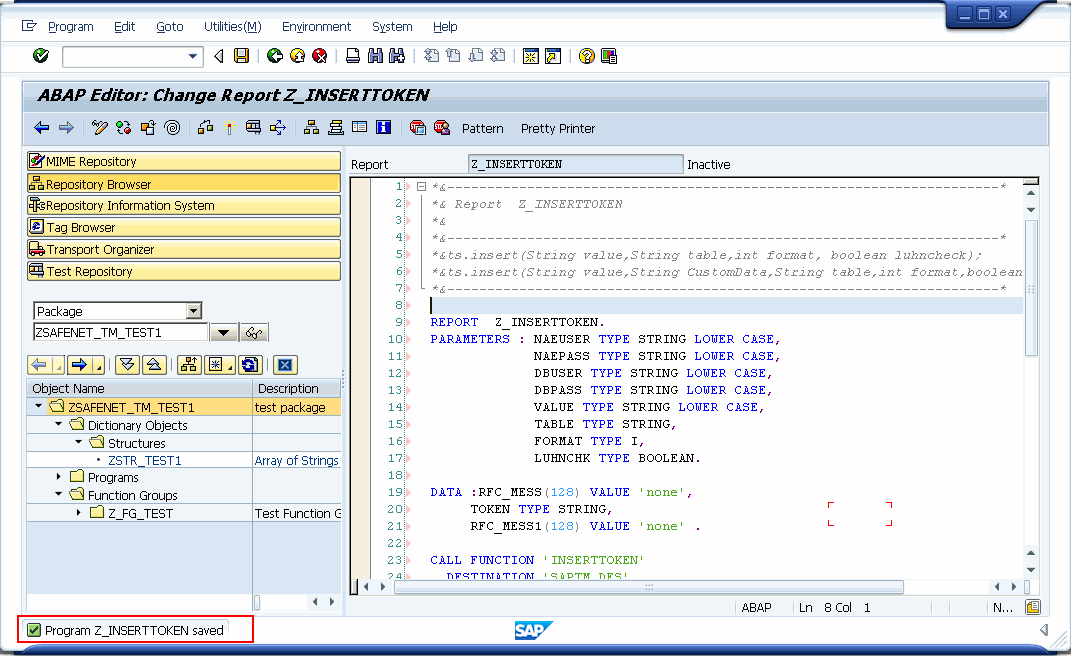1071x656 pixels.
Task: Click the Print icon
Action: click(352, 55)
